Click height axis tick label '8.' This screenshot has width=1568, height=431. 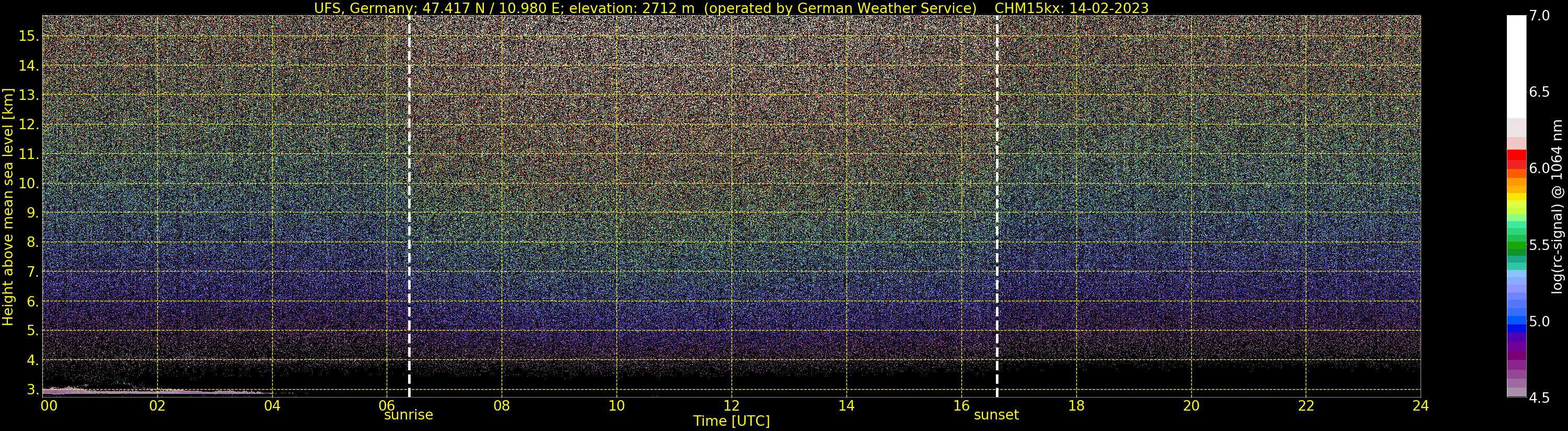32,242
